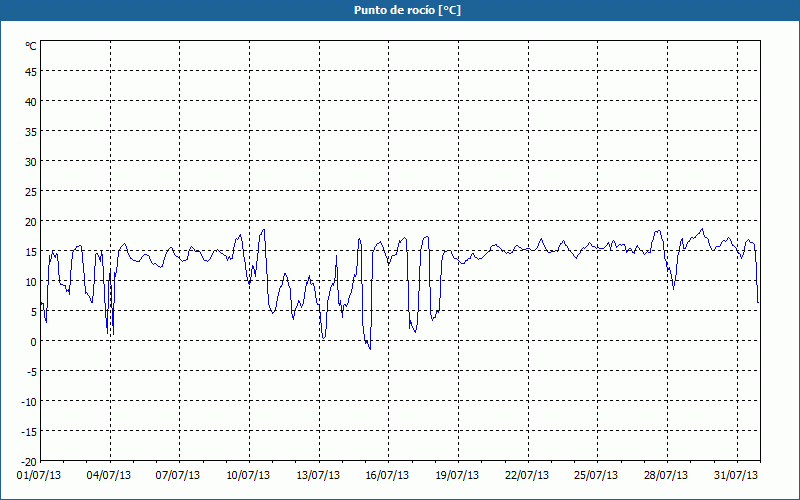The width and height of the screenshot is (800, 500).
Task: Select the 04/07/13 date label
Action: tap(109, 476)
